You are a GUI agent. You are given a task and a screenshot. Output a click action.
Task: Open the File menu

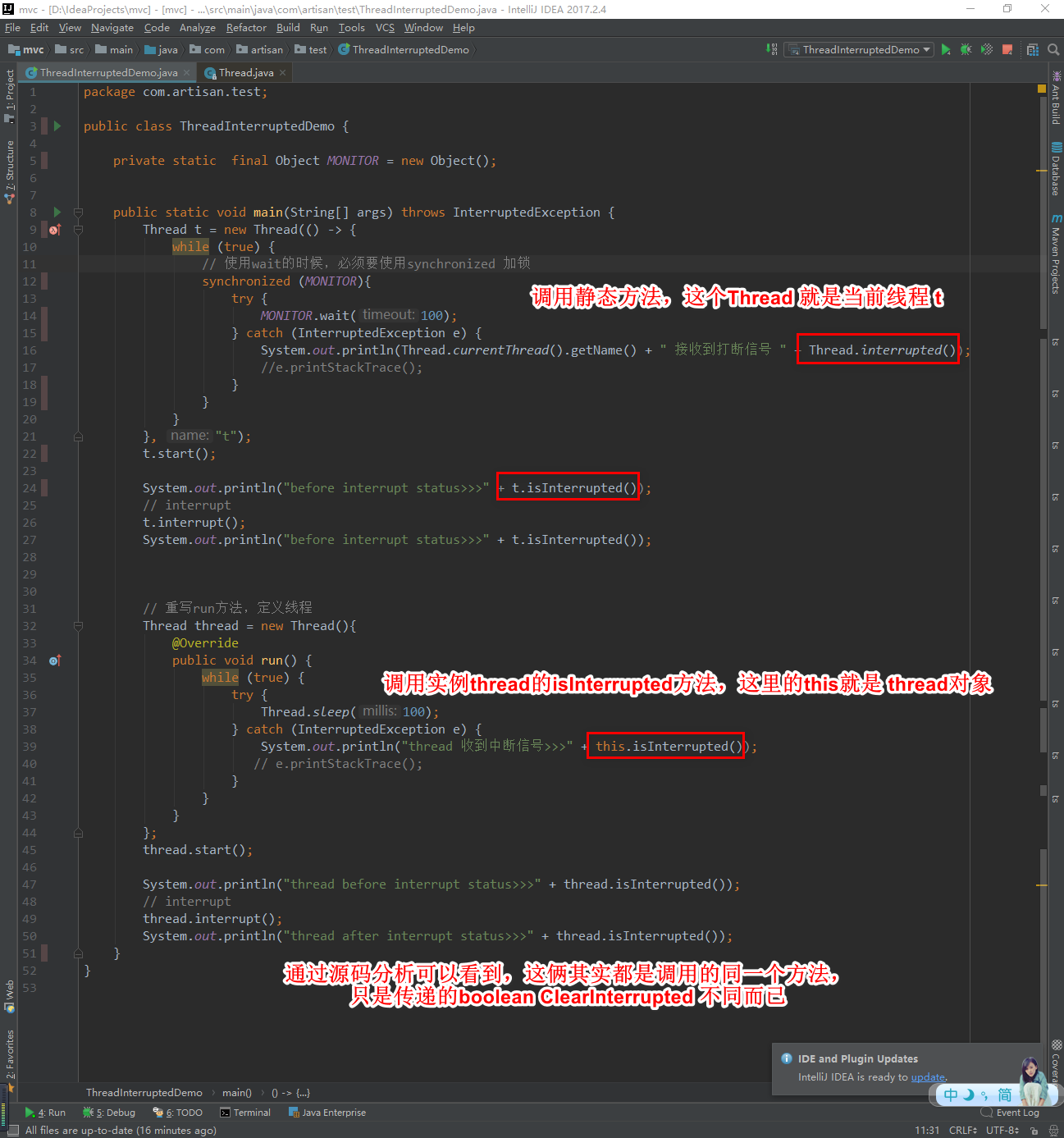click(x=12, y=27)
